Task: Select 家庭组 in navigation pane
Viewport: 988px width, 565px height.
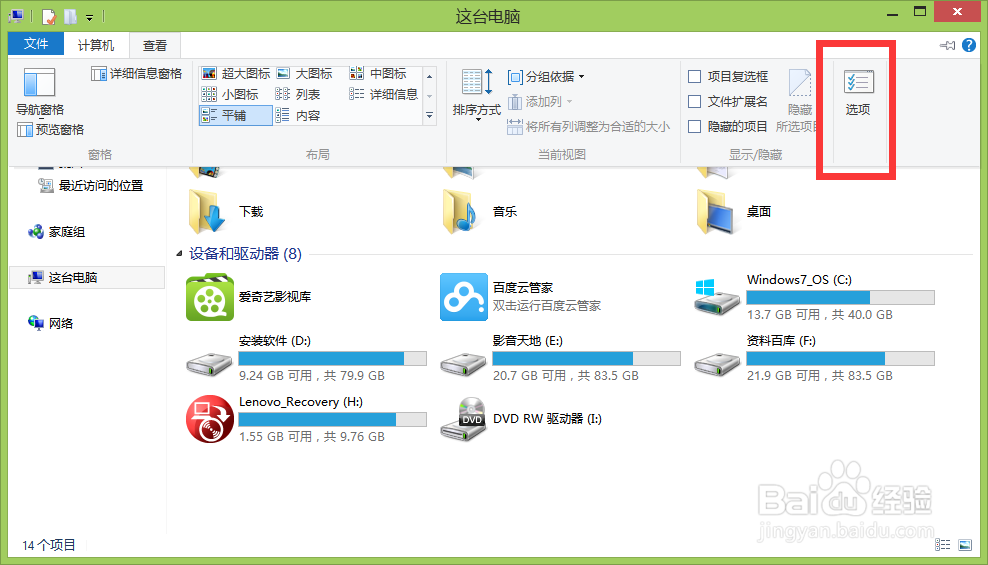Action: [x=57, y=232]
